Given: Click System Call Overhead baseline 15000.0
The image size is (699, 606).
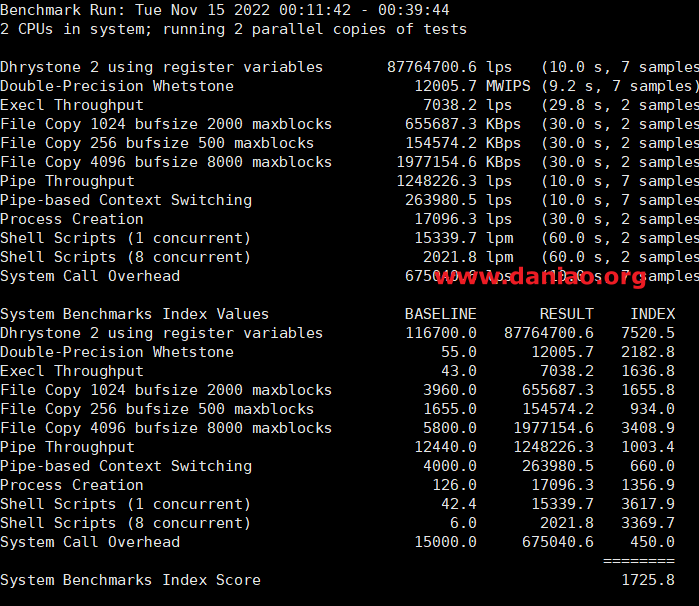Looking at the screenshot, I should (445, 542).
